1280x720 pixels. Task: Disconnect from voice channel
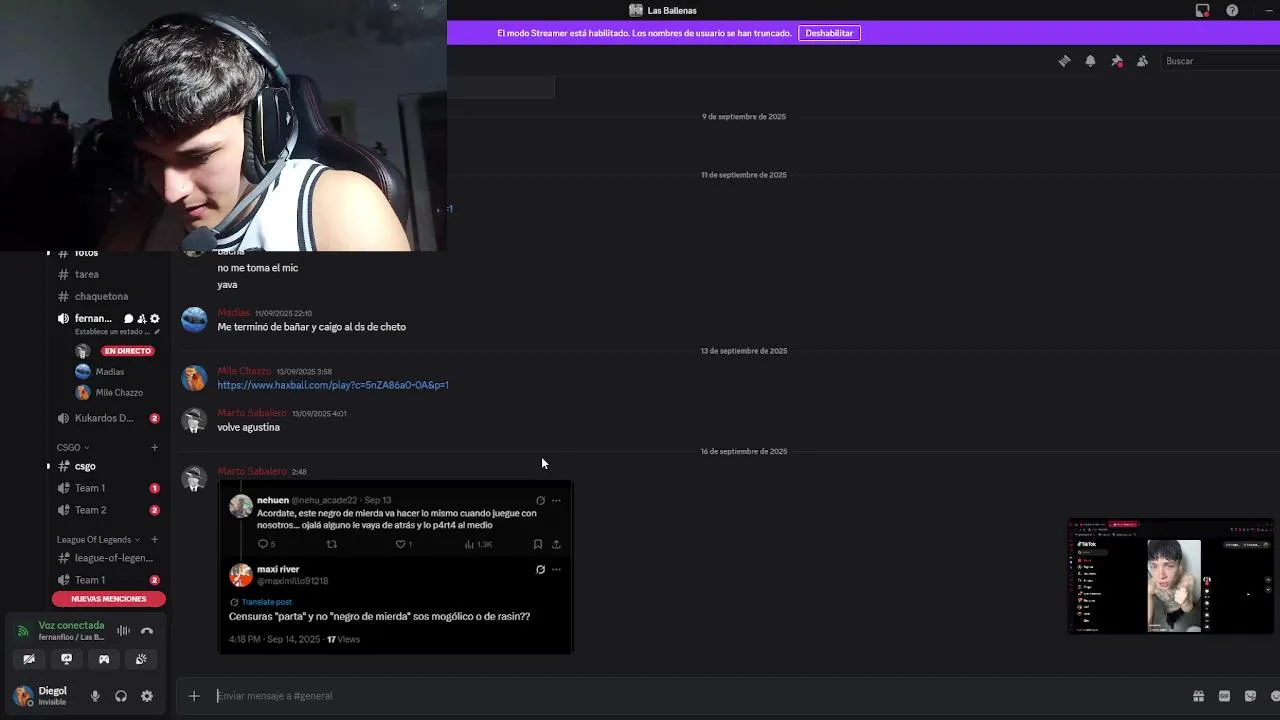[x=147, y=631]
